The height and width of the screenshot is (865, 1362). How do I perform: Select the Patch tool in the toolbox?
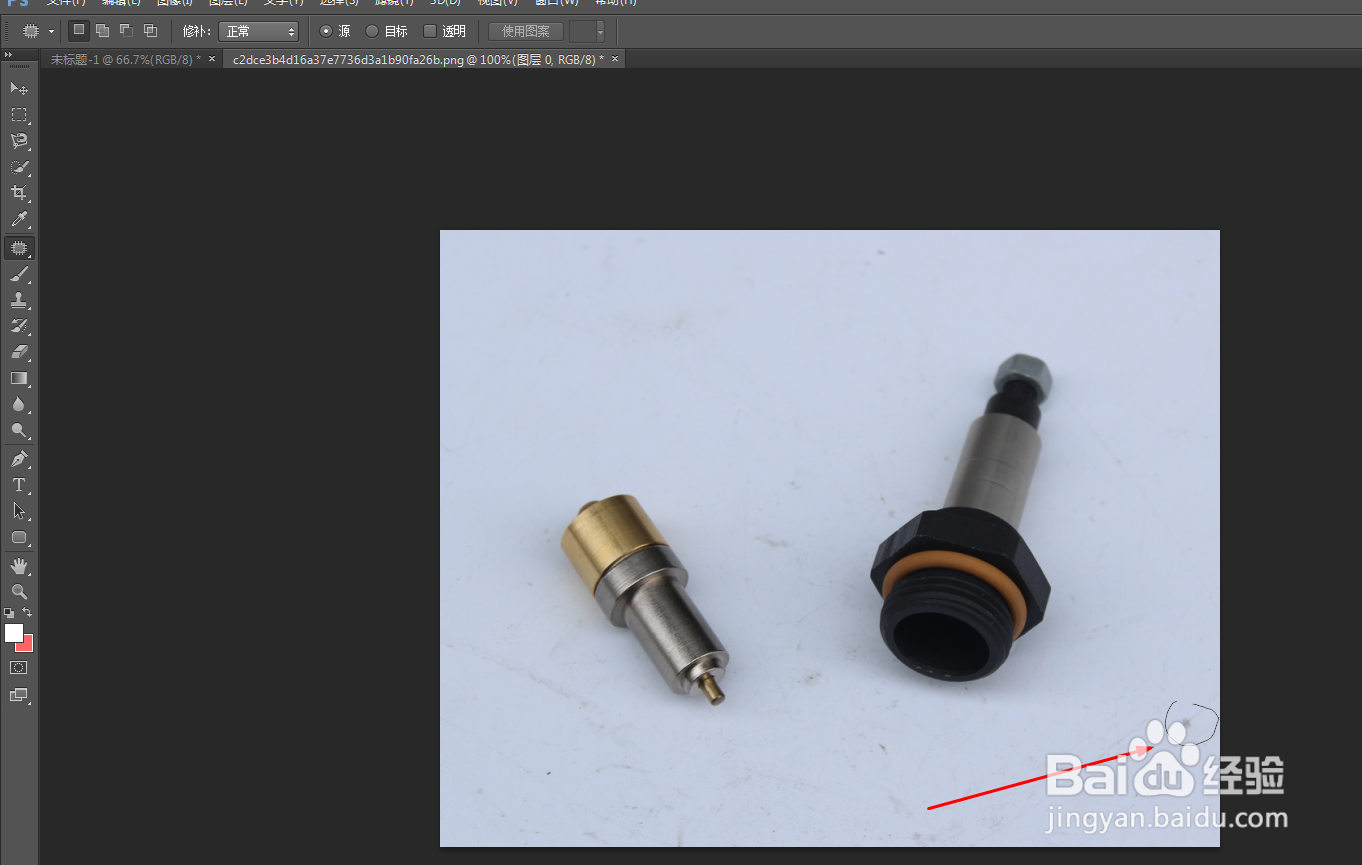pos(19,247)
